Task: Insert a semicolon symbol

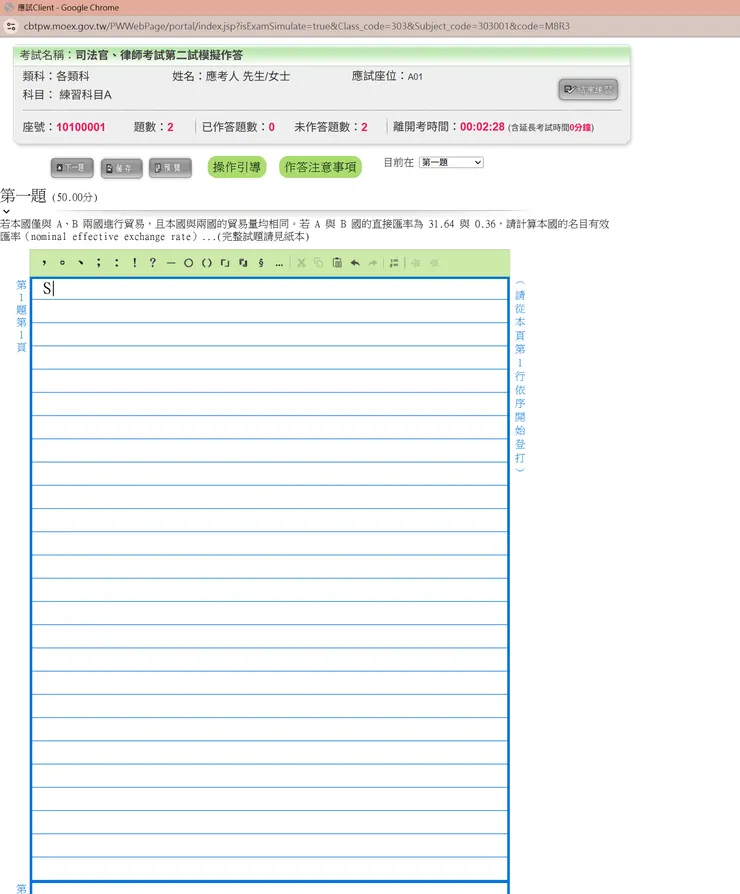Action: coord(99,263)
